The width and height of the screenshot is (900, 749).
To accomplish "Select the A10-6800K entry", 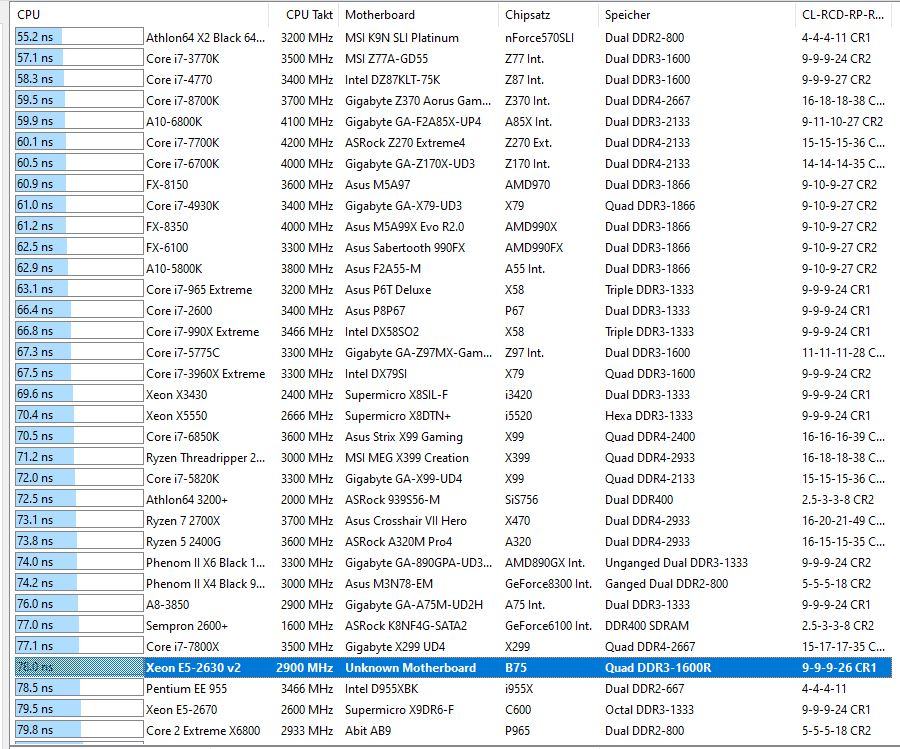I will [x=174, y=122].
